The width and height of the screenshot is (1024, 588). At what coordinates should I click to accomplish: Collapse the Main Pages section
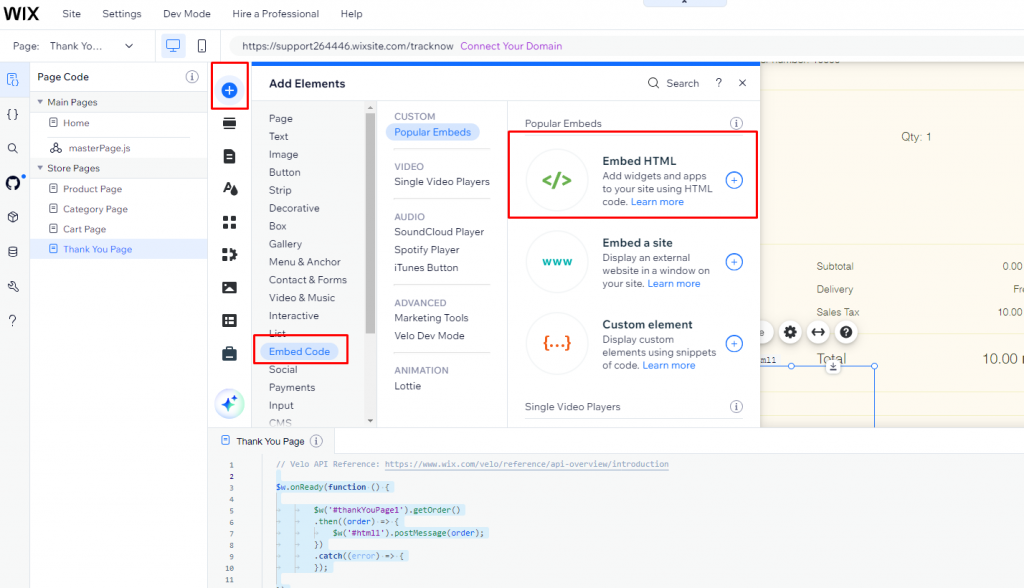click(40, 102)
